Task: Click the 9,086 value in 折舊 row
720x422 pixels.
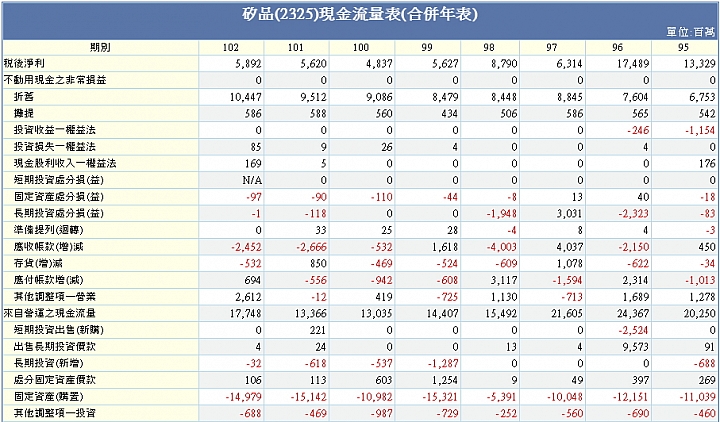Action: point(379,97)
